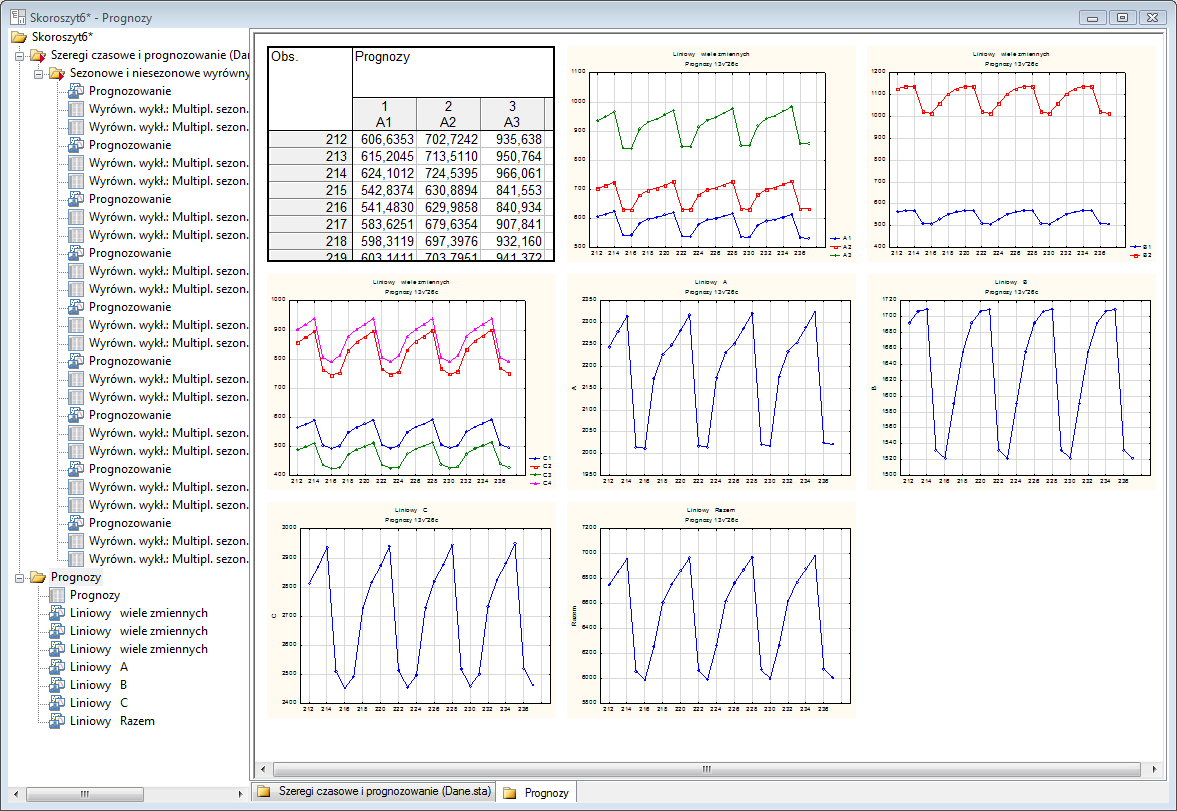Click the A3 column header
Image resolution: width=1177 pixels, height=811 pixels.
[512, 114]
